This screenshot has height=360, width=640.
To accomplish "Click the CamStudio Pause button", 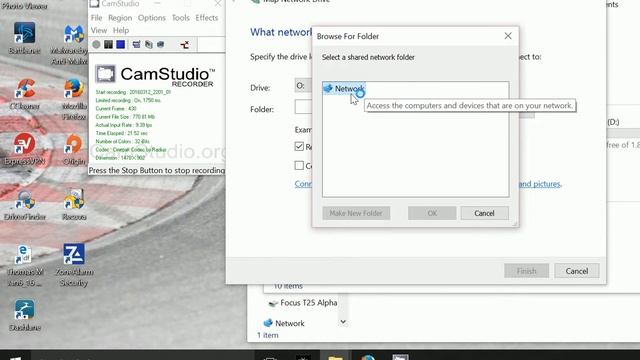I will pos(108,44).
